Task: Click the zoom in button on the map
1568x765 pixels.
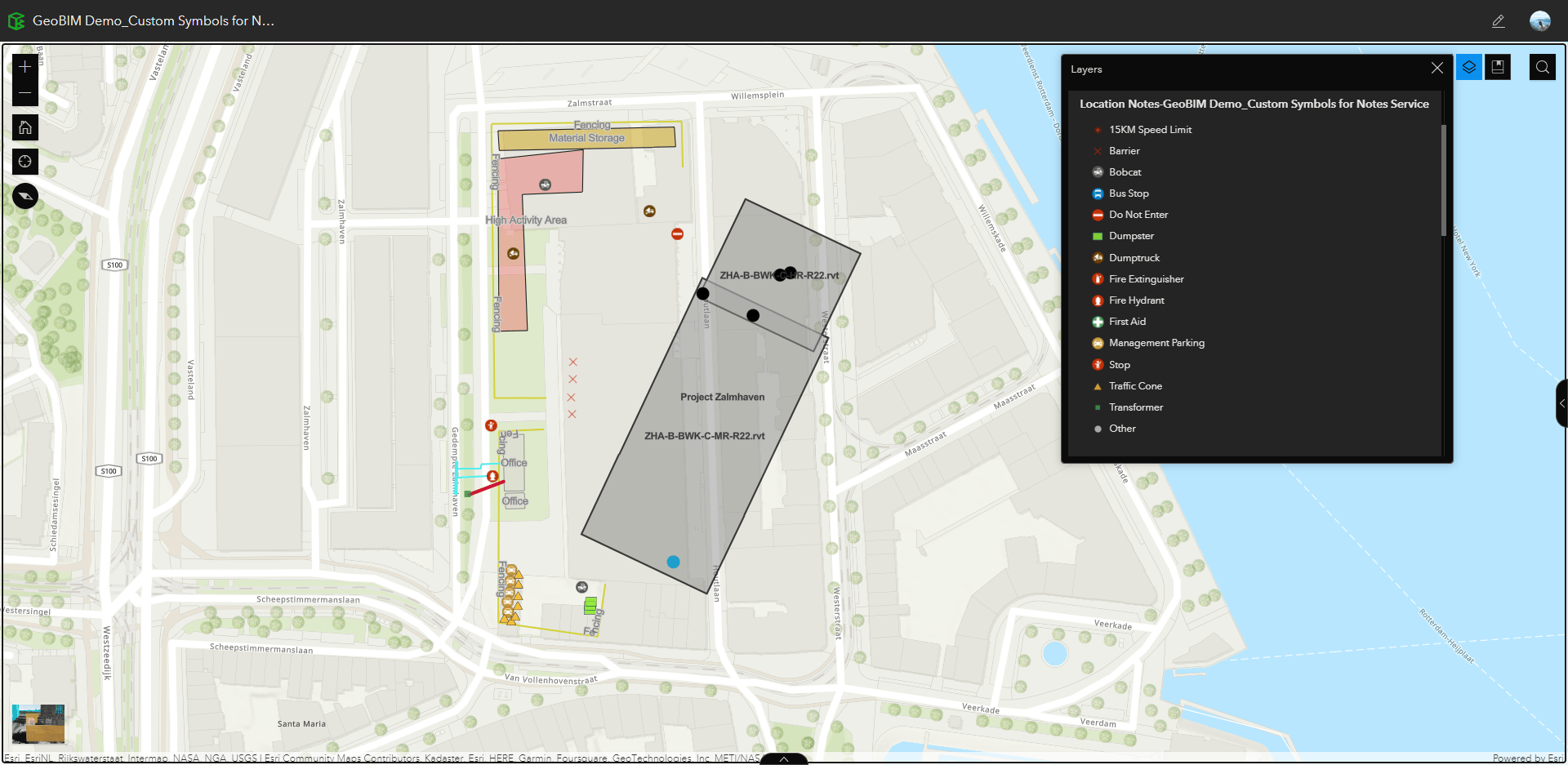Action: click(24, 66)
